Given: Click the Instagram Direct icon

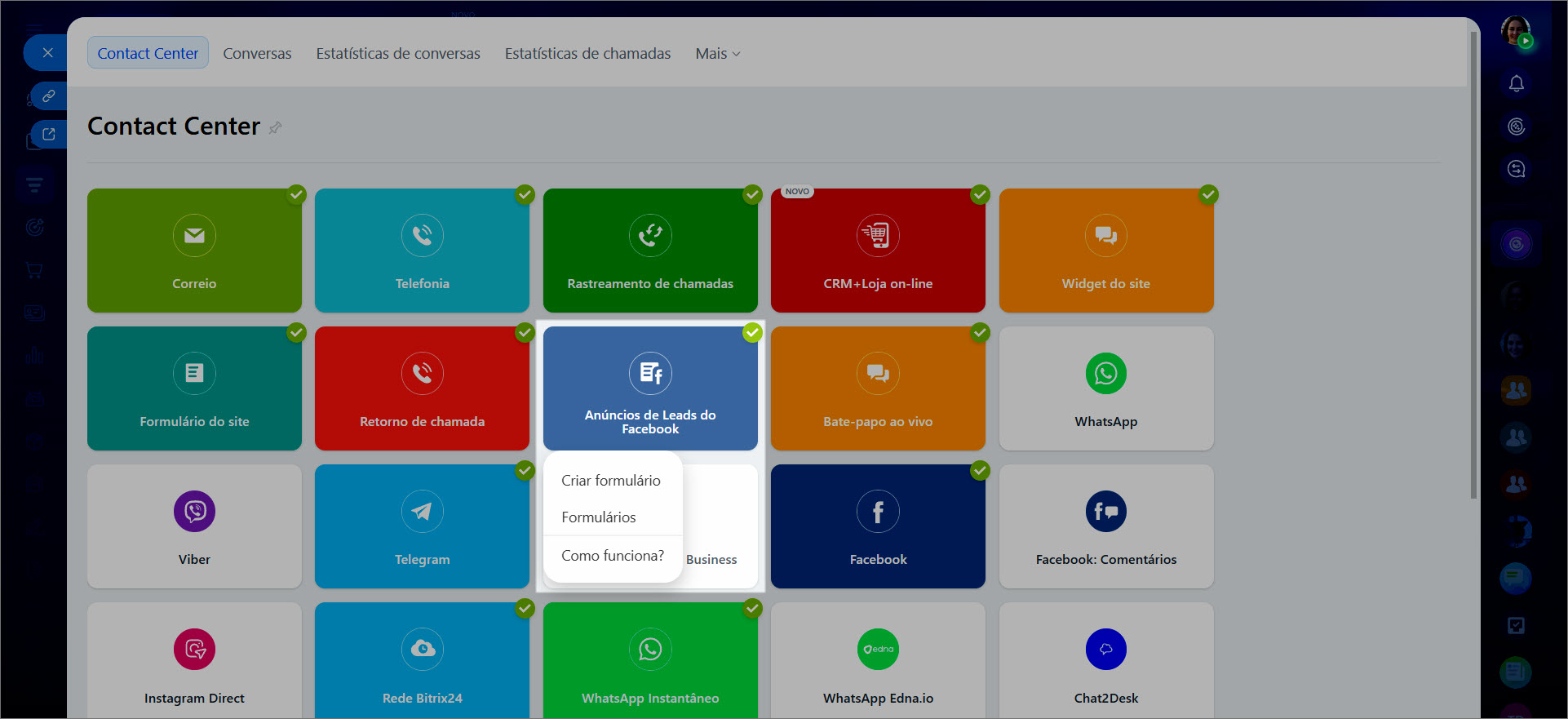Looking at the screenshot, I should [194, 650].
